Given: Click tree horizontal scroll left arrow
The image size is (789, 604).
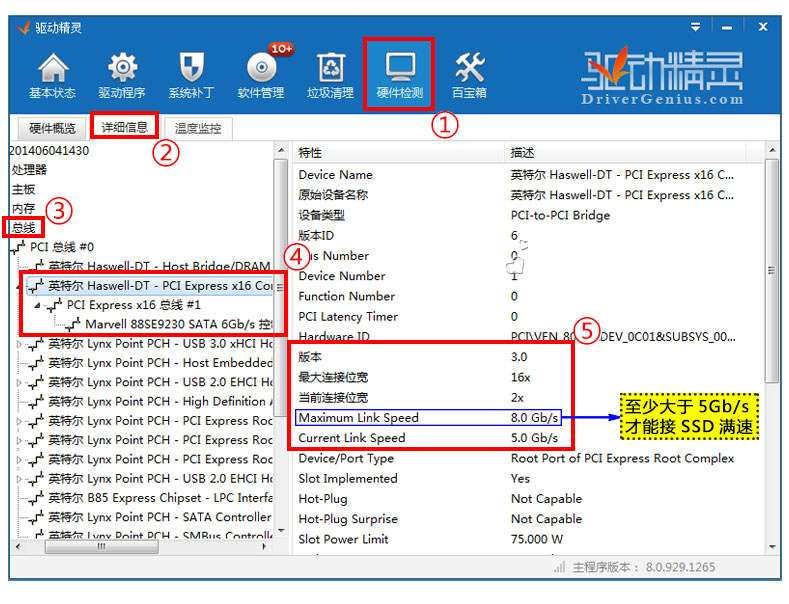Looking at the screenshot, I should (18, 547).
